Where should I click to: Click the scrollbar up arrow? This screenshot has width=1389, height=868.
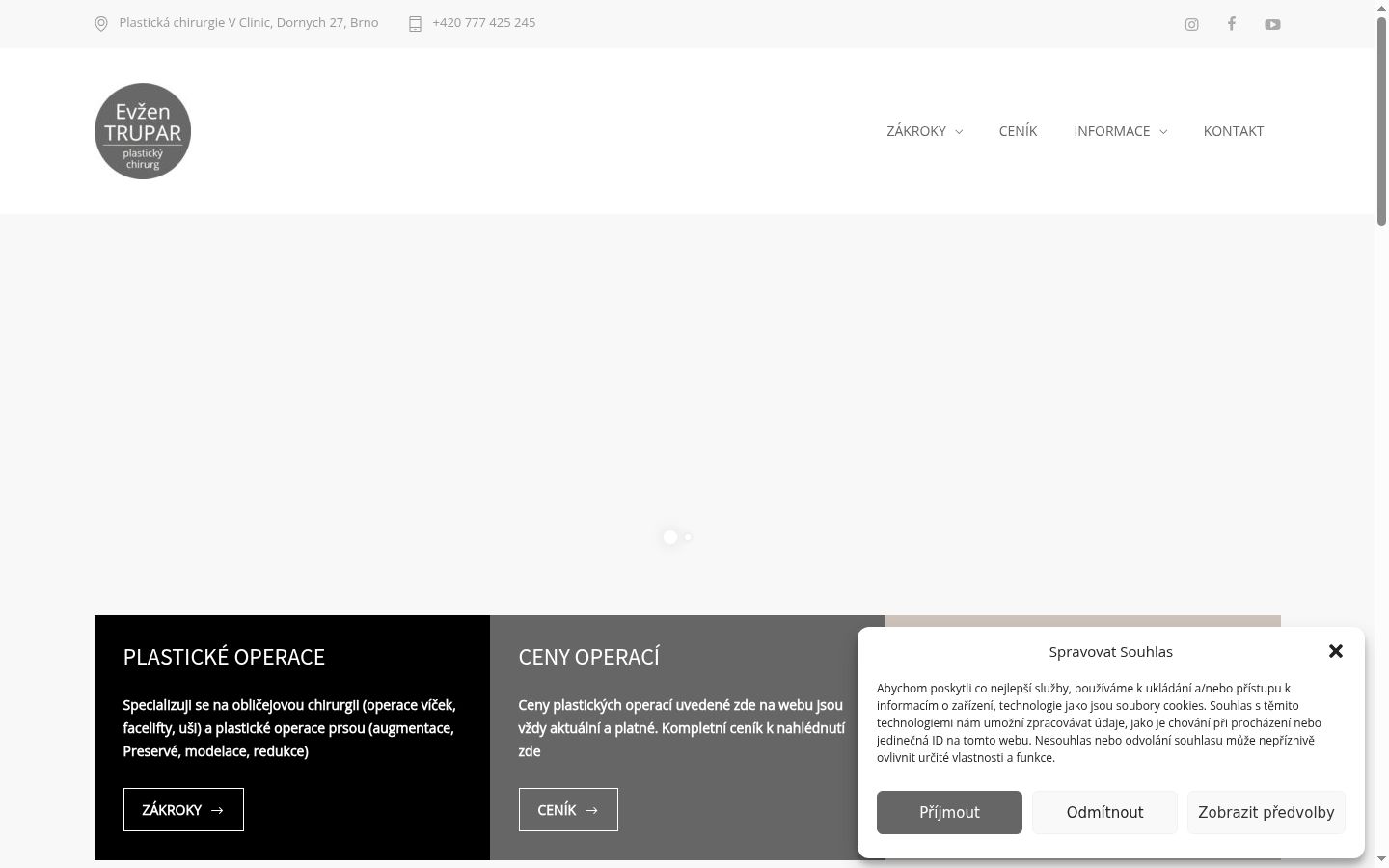[x=1381, y=8]
